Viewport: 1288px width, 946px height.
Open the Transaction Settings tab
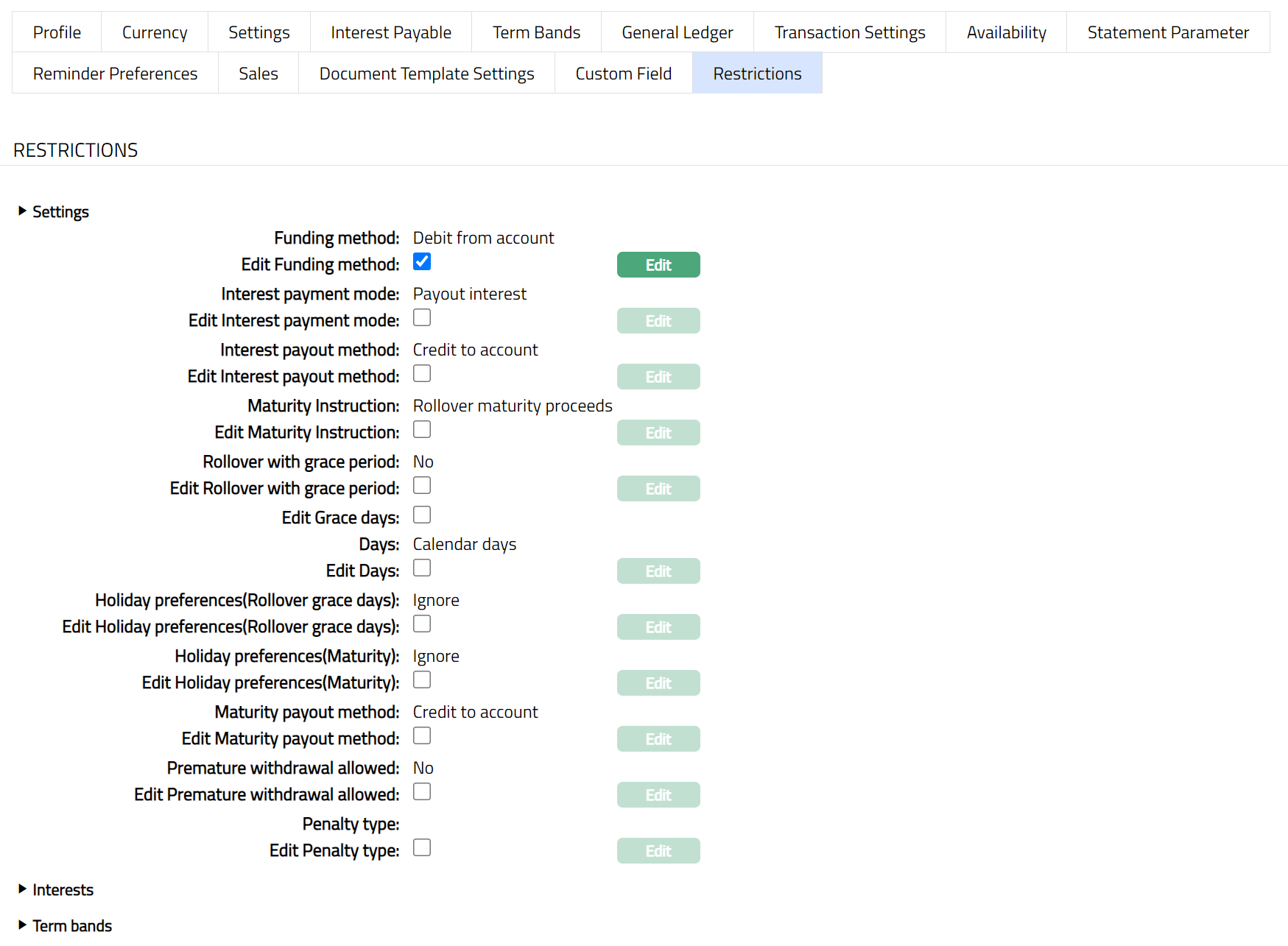[849, 32]
